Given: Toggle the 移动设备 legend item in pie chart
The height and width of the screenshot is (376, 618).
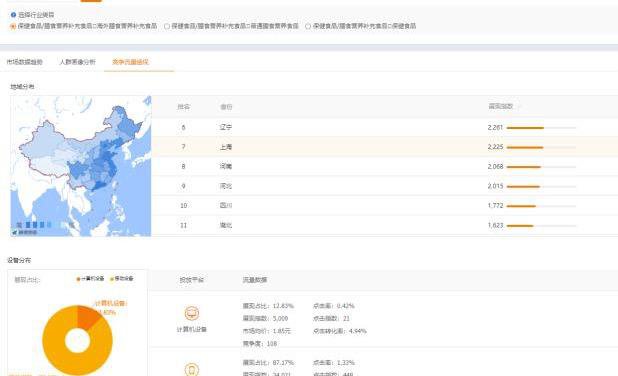Looking at the screenshot, I should [x=121, y=279].
